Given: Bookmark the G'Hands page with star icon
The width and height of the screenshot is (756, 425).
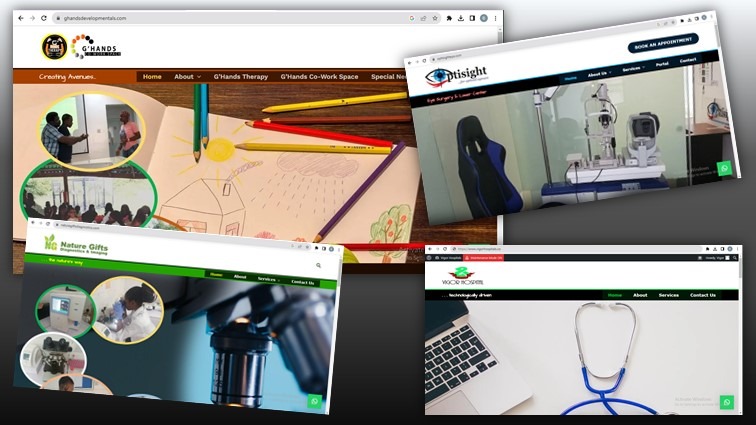Looking at the screenshot, I should pos(435,18).
